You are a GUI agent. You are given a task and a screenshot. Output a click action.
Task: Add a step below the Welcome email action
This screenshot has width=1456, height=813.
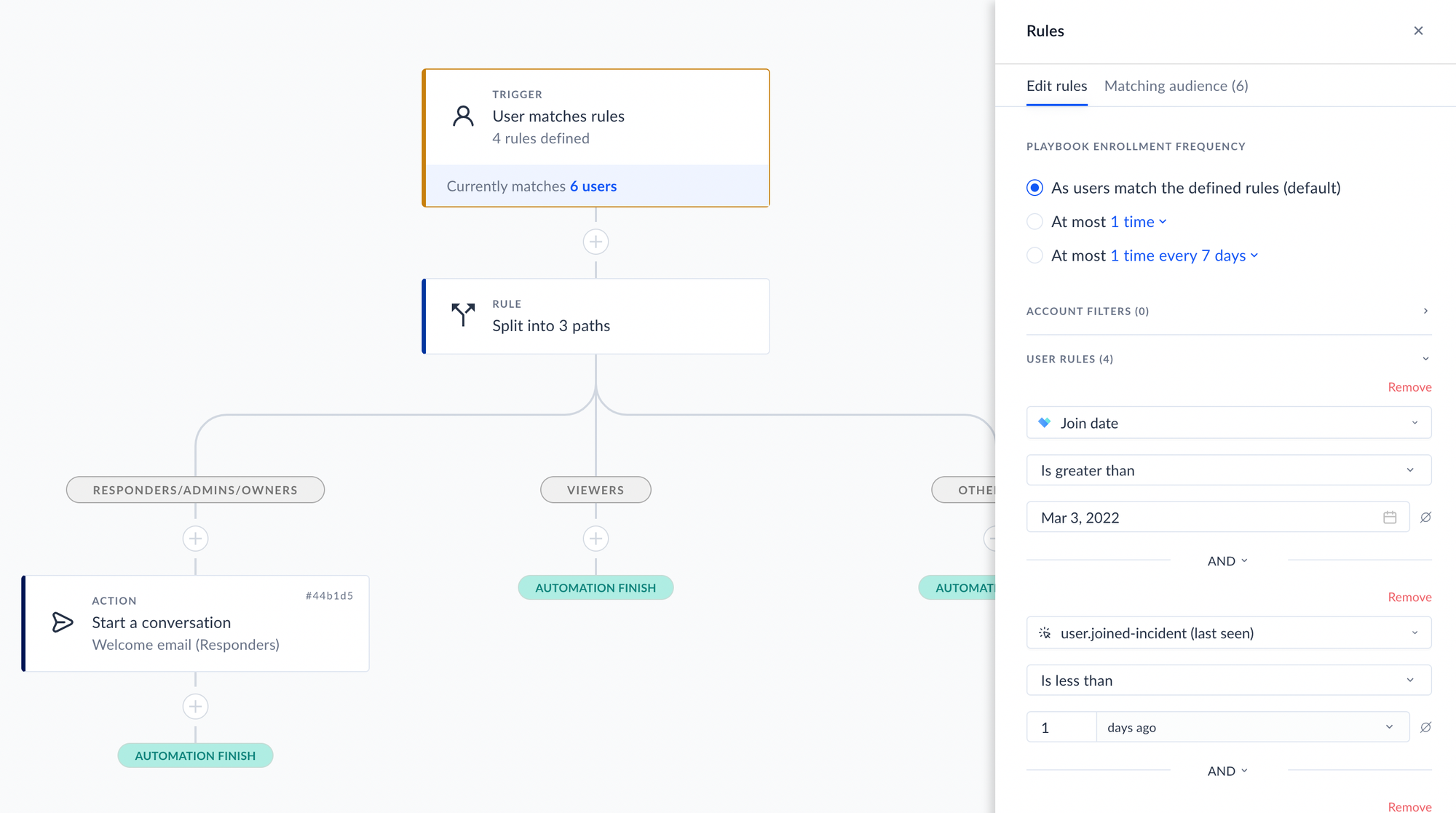(x=195, y=706)
